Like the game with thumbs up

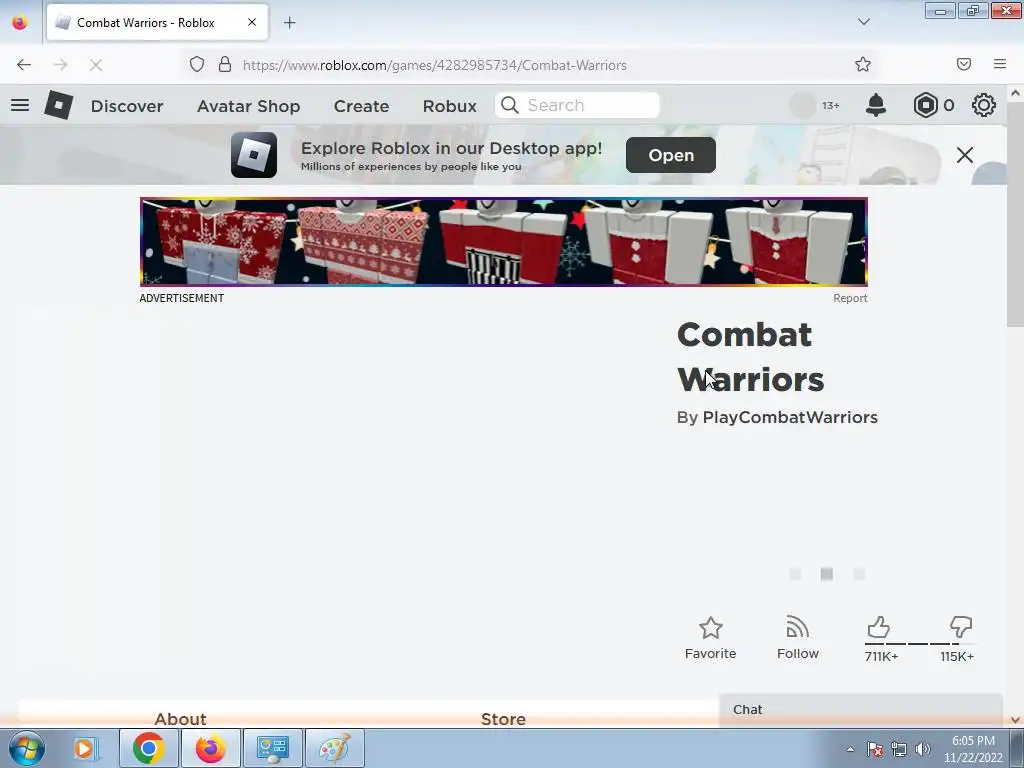[x=878, y=627]
